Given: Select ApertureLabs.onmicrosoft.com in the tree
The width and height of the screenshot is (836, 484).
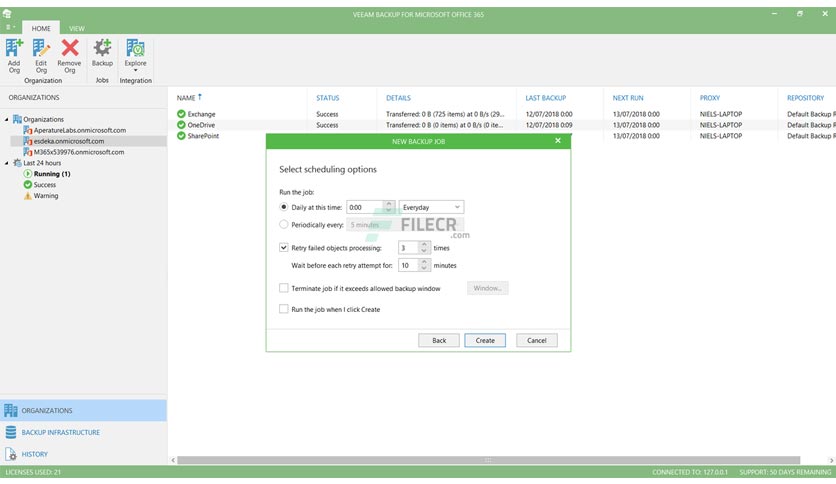Looking at the screenshot, I should [x=80, y=130].
